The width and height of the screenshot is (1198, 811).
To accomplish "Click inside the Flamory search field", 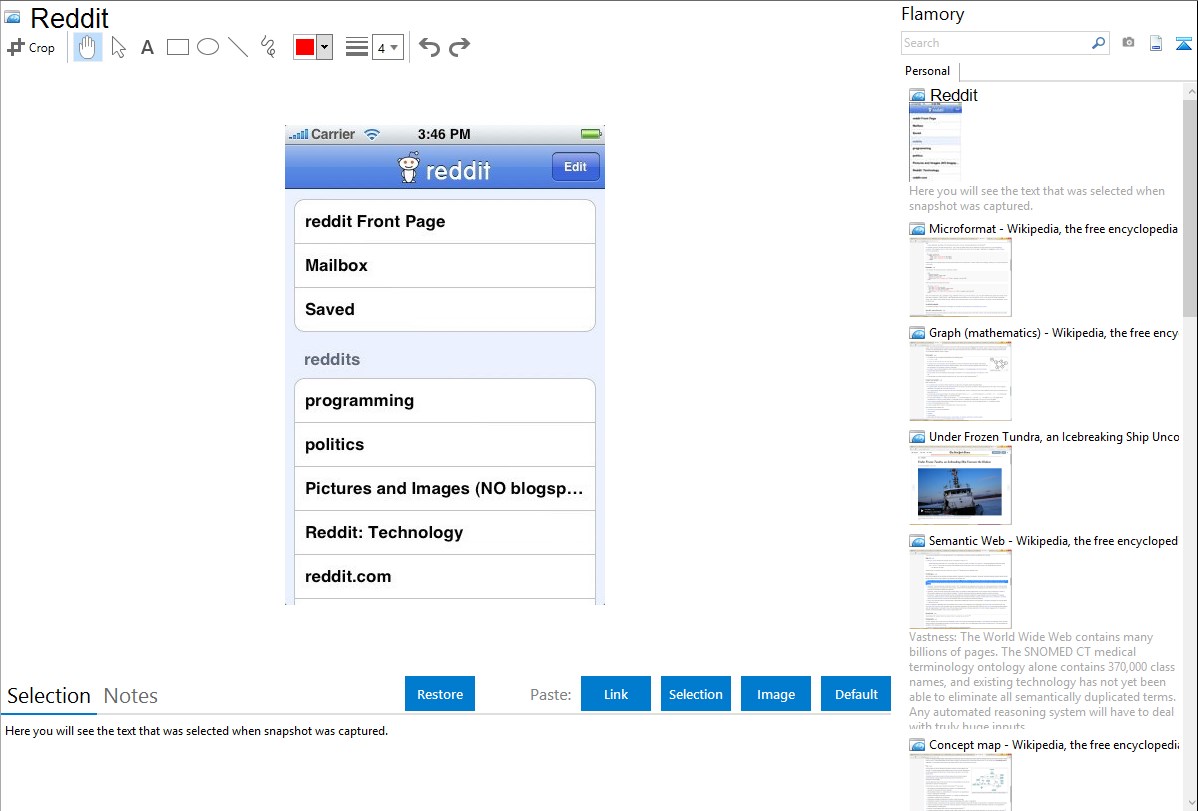I will click(x=996, y=43).
